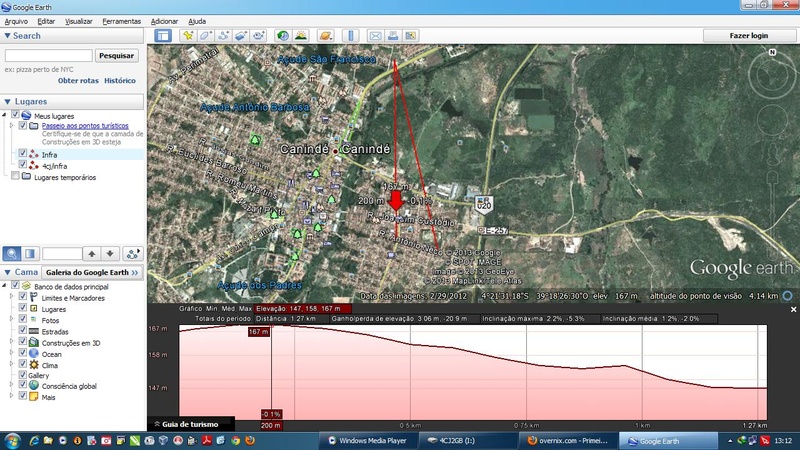The image size is (800, 450).
Task: Click the north compass ring
Action: click(x=772, y=74)
